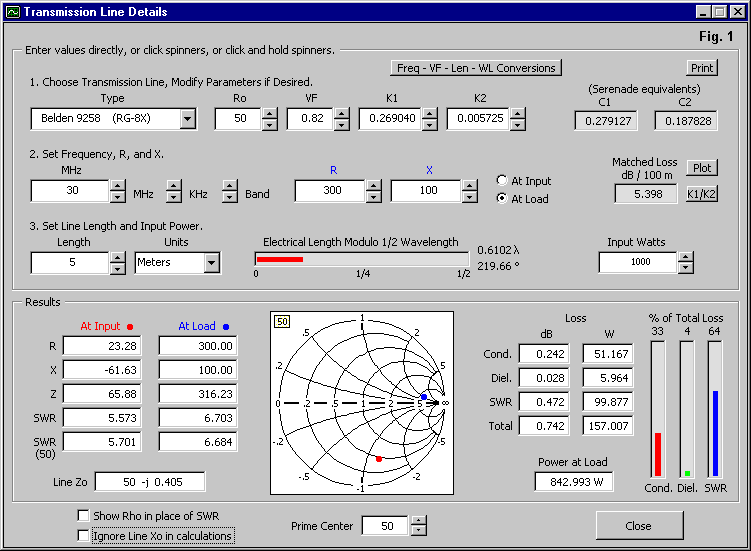Increase Prime Center spinner value

coord(418,520)
